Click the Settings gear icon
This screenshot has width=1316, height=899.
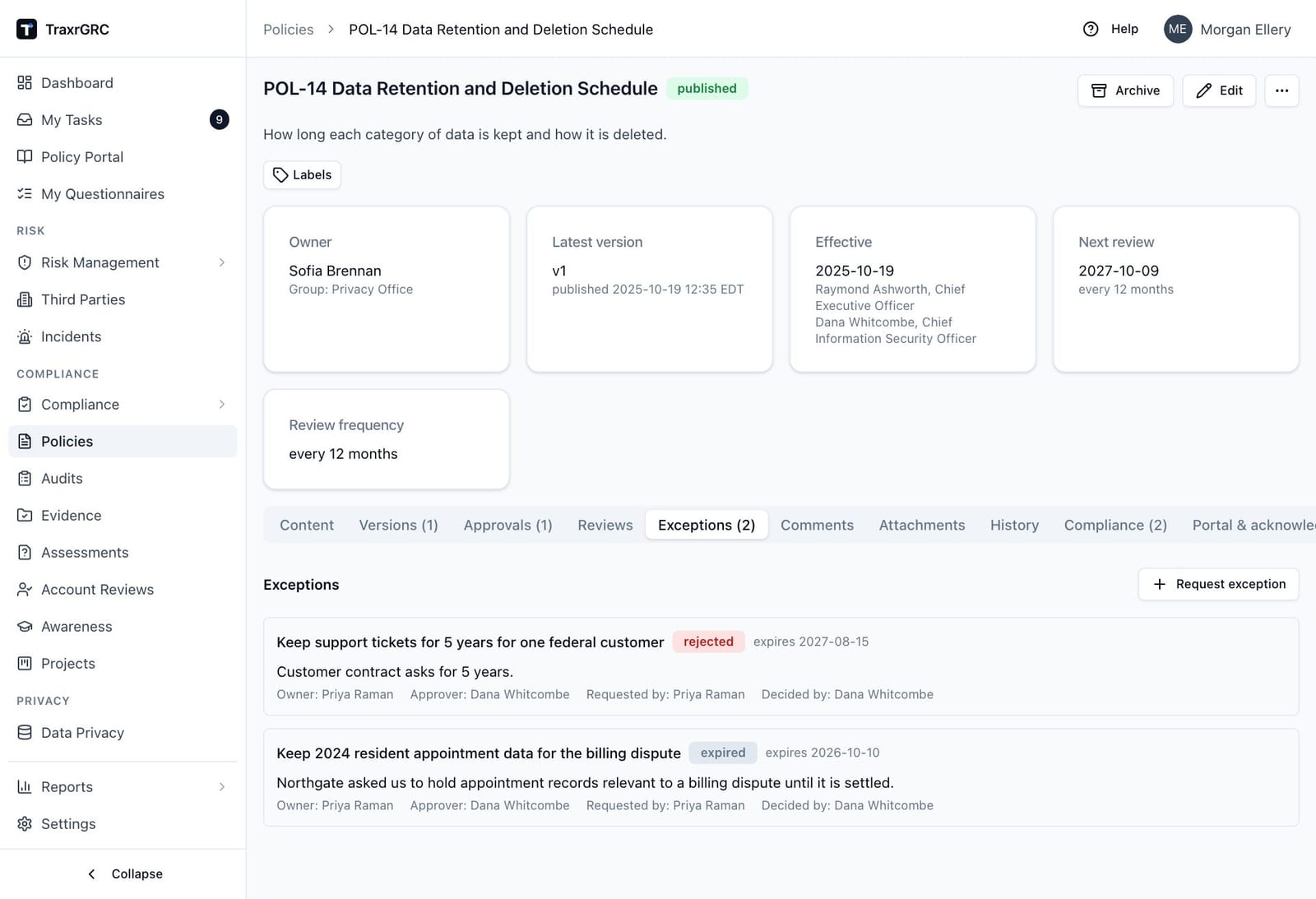click(25, 823)
